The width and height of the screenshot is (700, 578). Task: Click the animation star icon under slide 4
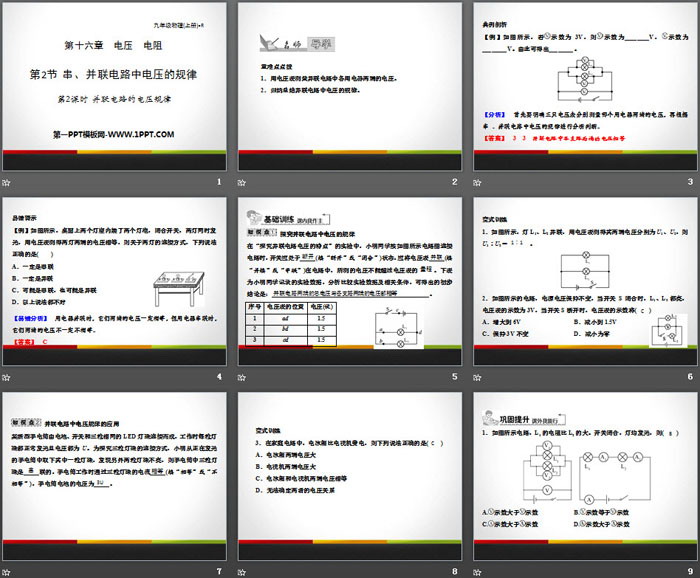click(x=6, y=378)
